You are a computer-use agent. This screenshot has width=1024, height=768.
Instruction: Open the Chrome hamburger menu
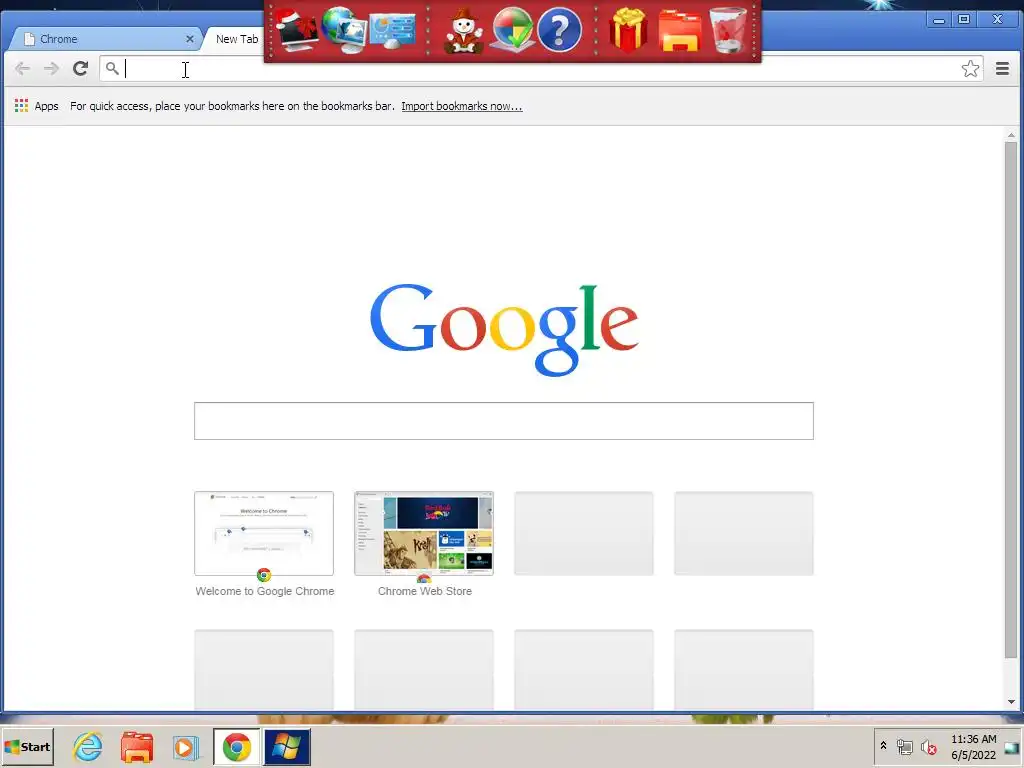click(1002, 69)
